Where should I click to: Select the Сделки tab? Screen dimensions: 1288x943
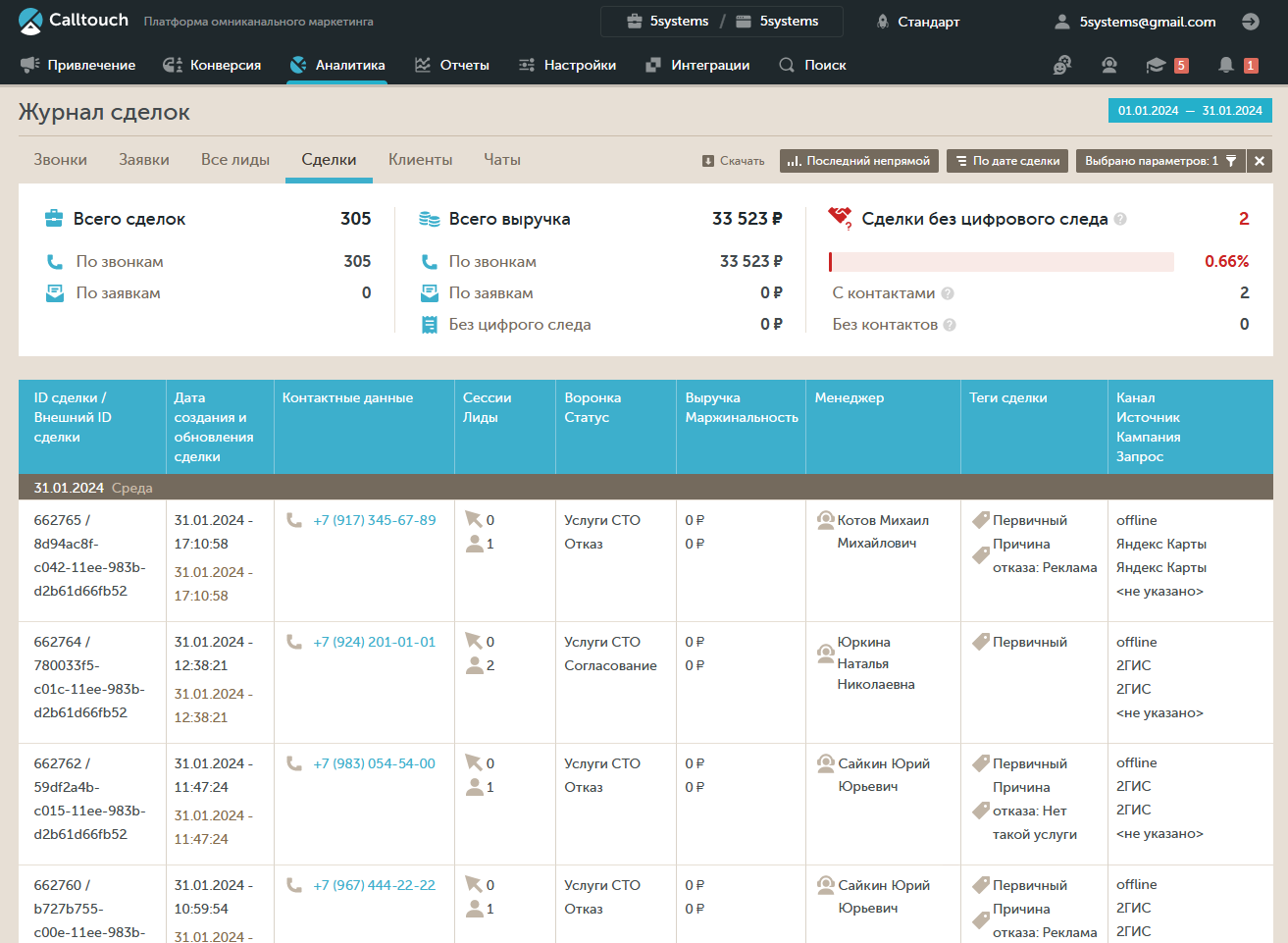[x=329, y=160]
